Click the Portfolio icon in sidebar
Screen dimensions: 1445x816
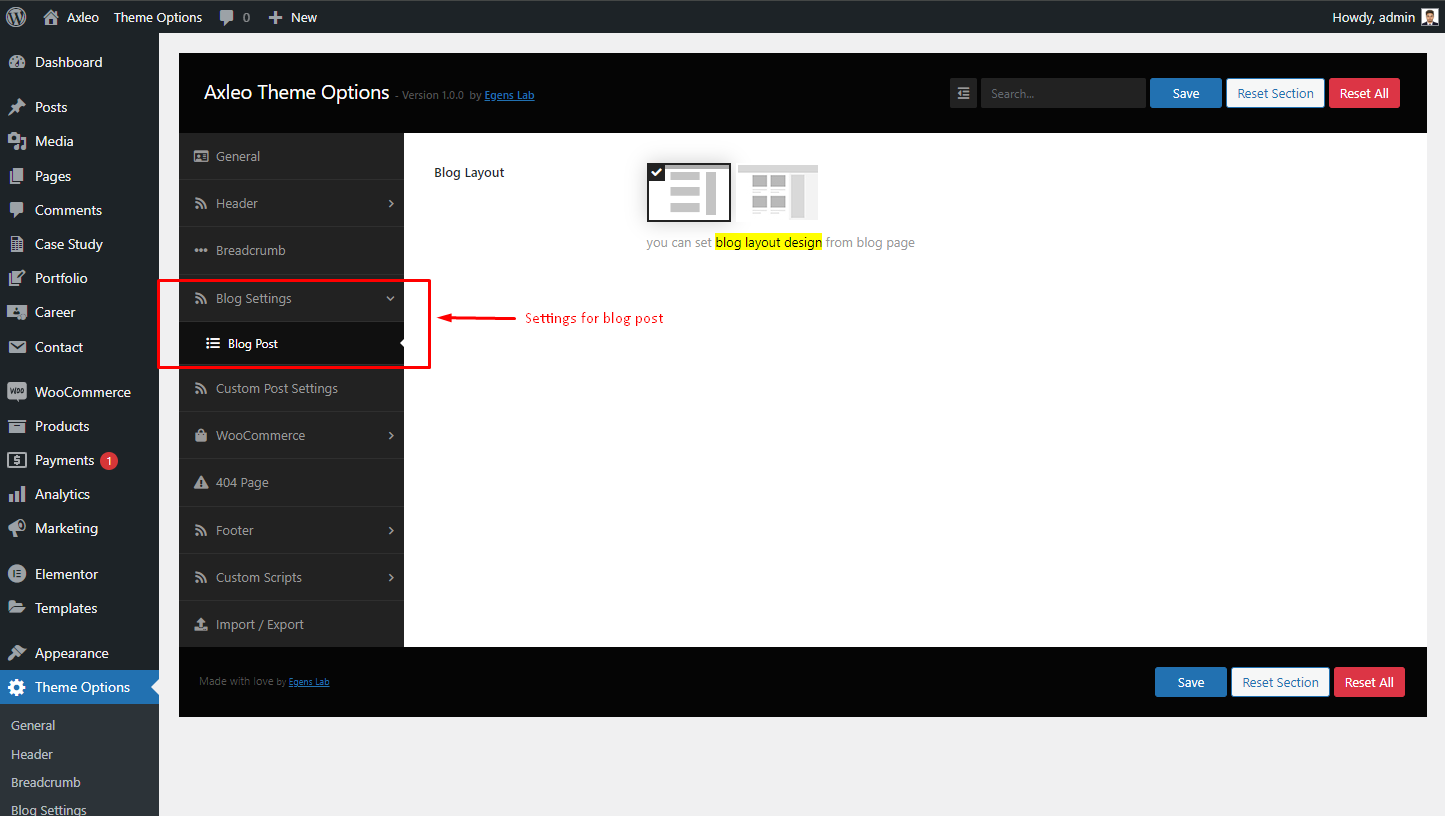16,278
